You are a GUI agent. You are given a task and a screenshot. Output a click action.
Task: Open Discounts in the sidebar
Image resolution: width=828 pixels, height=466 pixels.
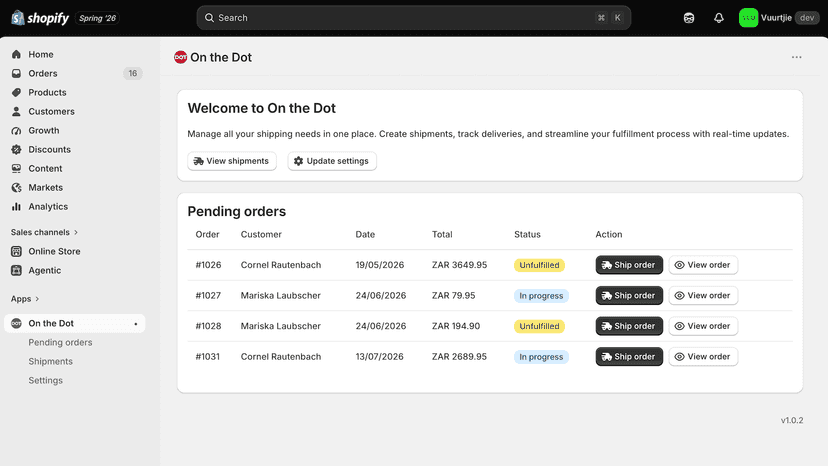pyautogui.click(x=74, y=150)
